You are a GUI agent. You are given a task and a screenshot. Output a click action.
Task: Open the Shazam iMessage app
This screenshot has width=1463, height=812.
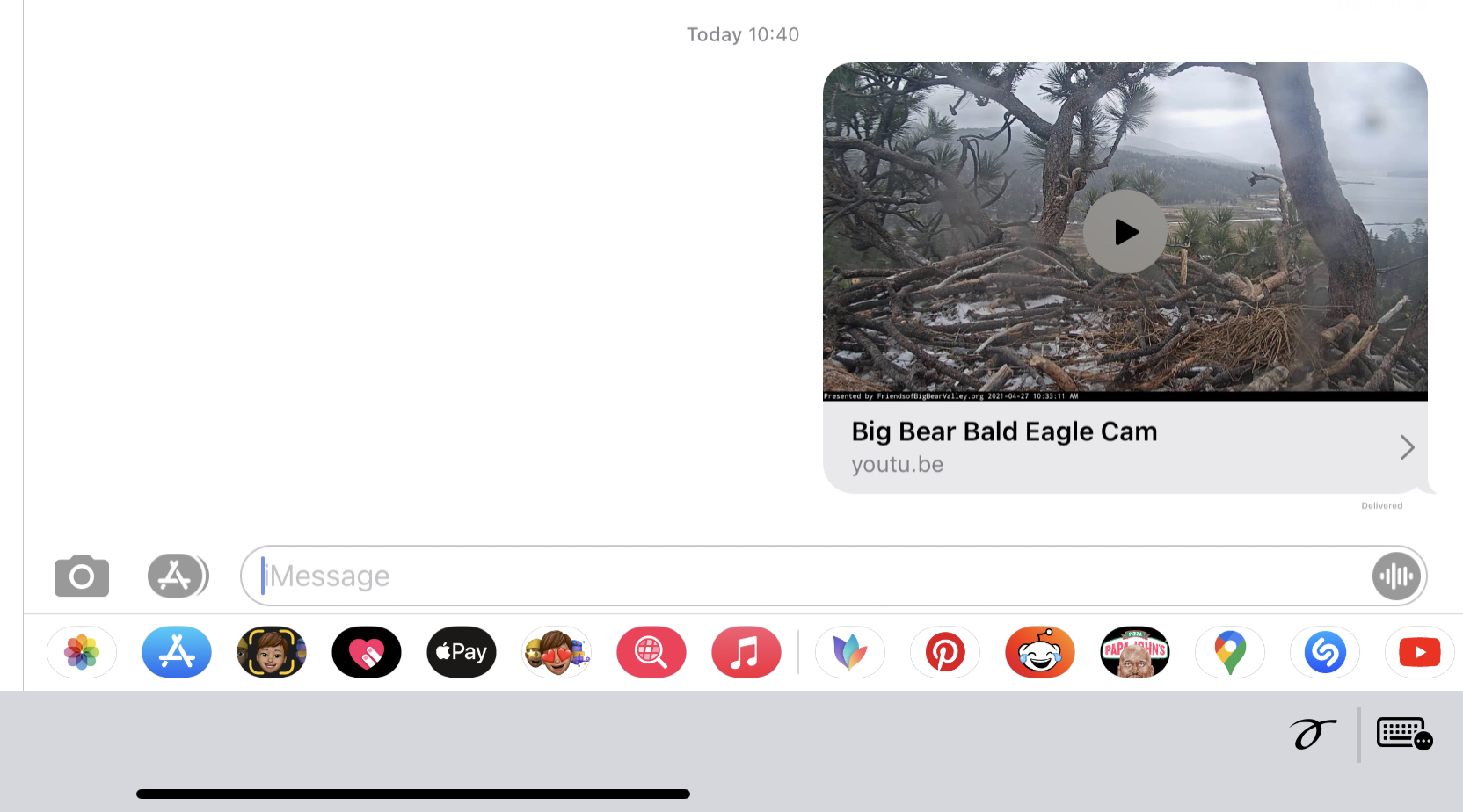coord(1325,652)
